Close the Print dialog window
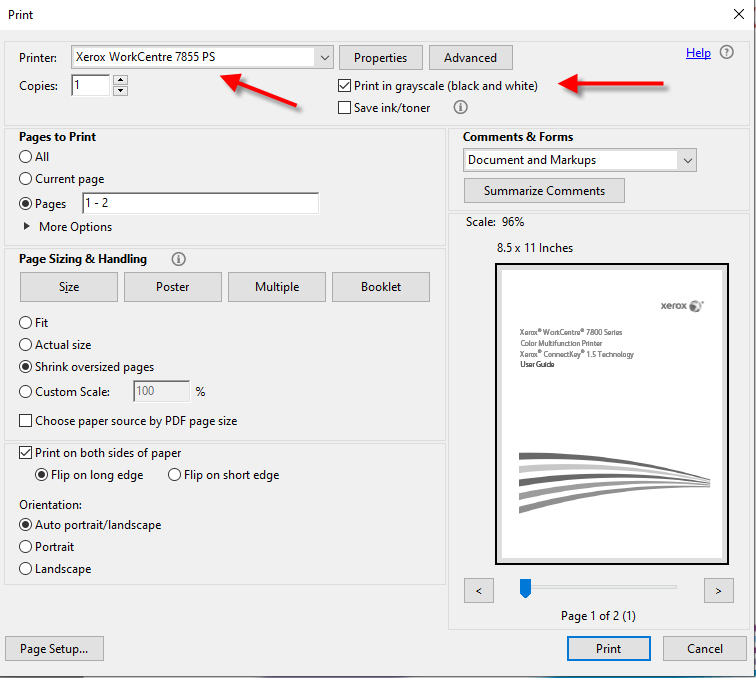 click(x=739, y=14)
